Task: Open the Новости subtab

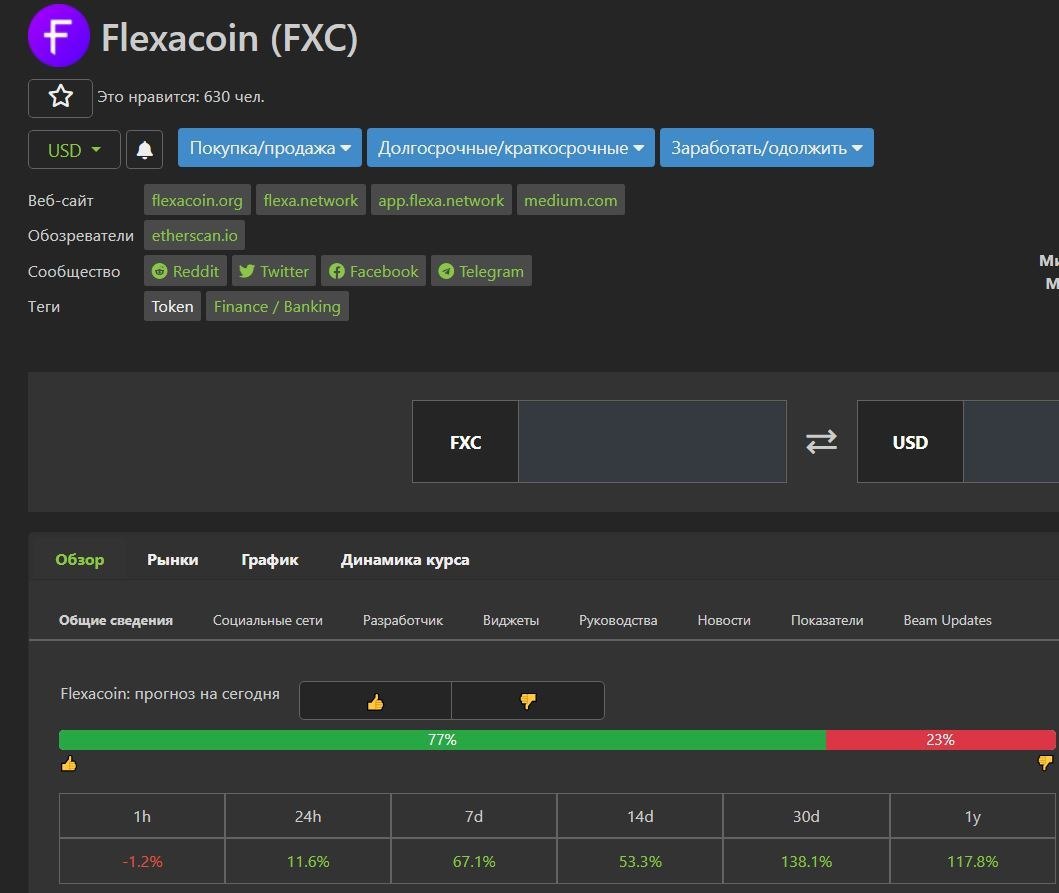Action: [x=724, y=620]
